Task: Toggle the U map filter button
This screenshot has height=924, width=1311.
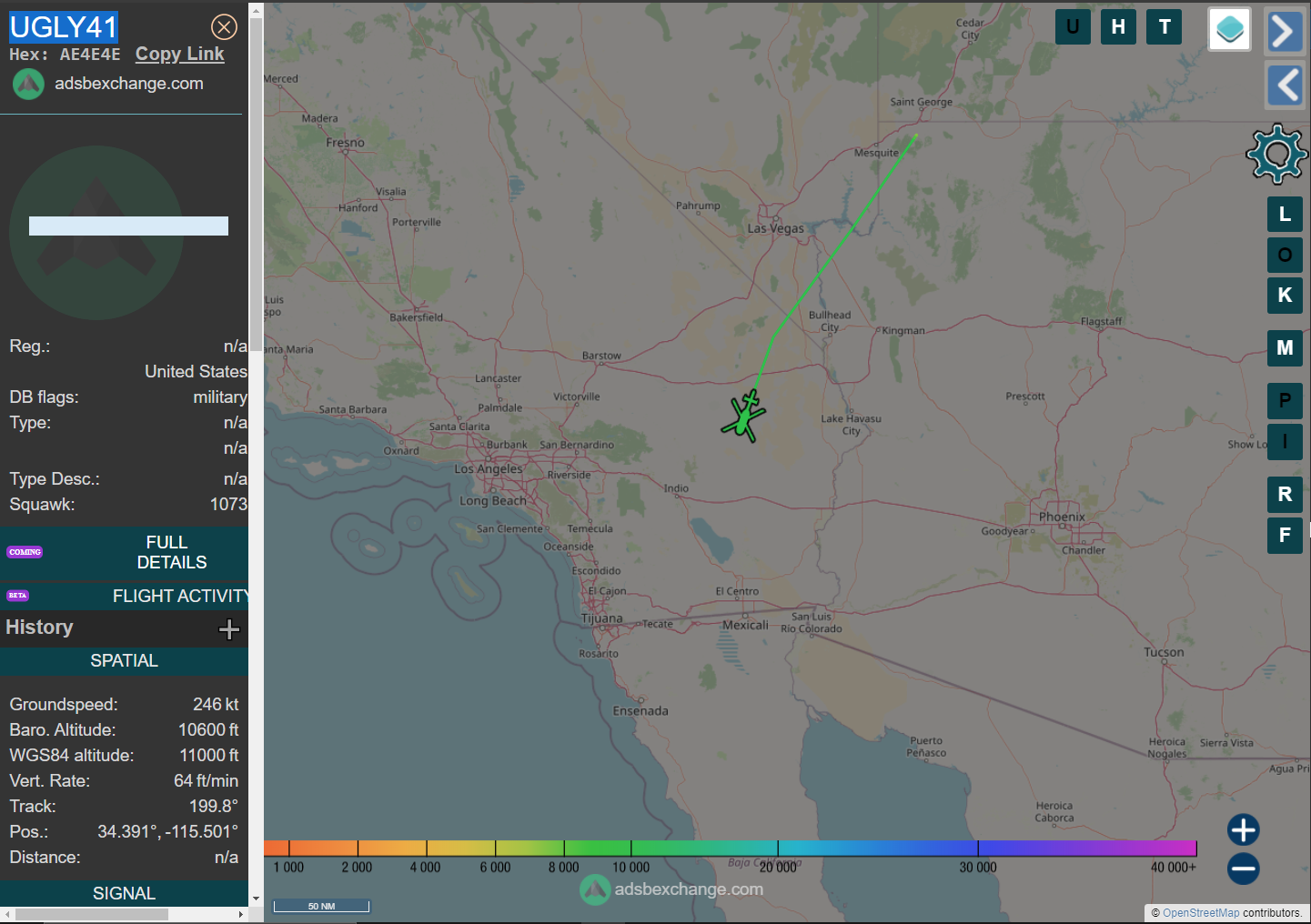Action: (x=1073, y=27)
